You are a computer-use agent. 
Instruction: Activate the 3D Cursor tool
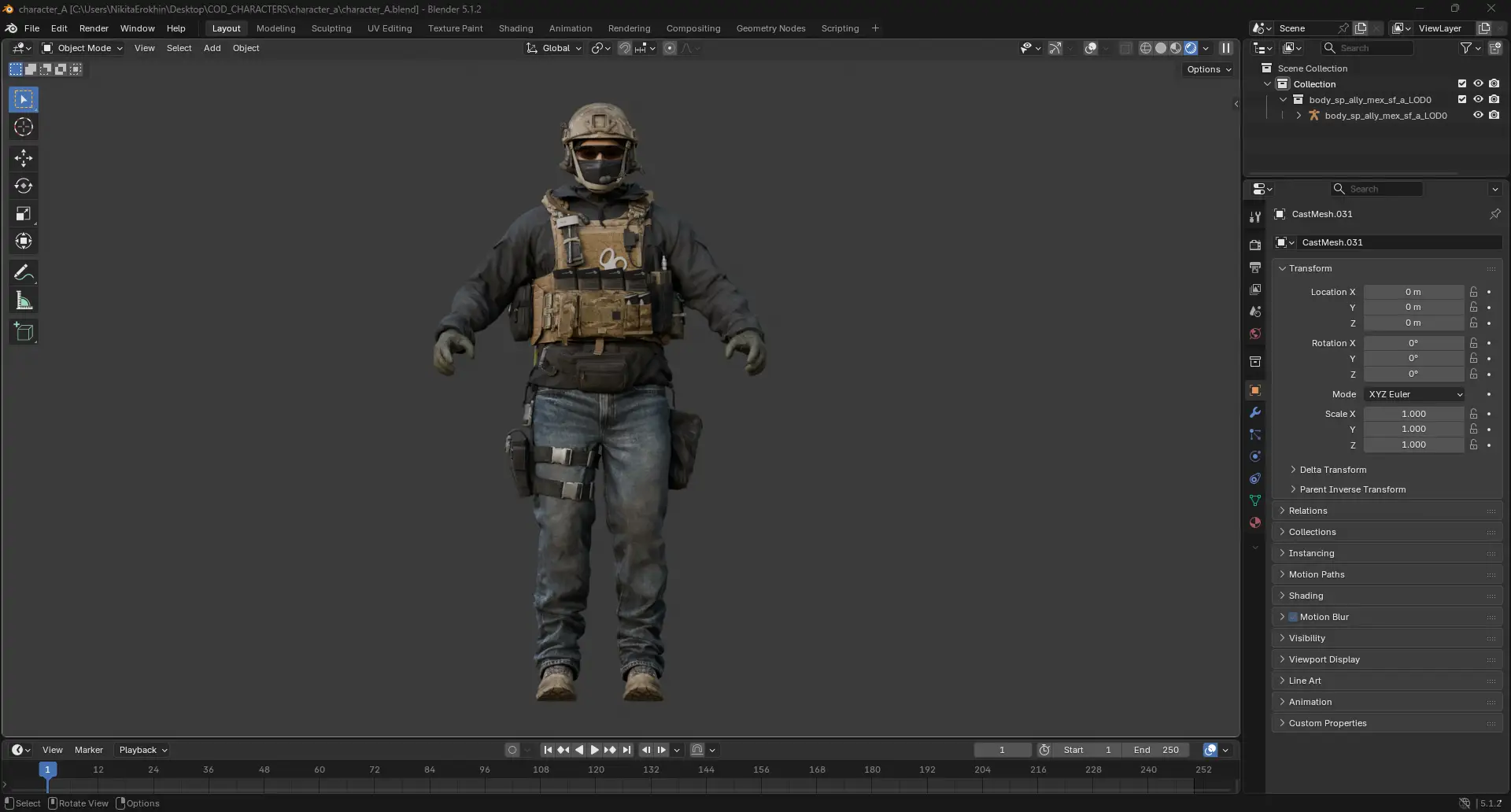pos(24,127)
